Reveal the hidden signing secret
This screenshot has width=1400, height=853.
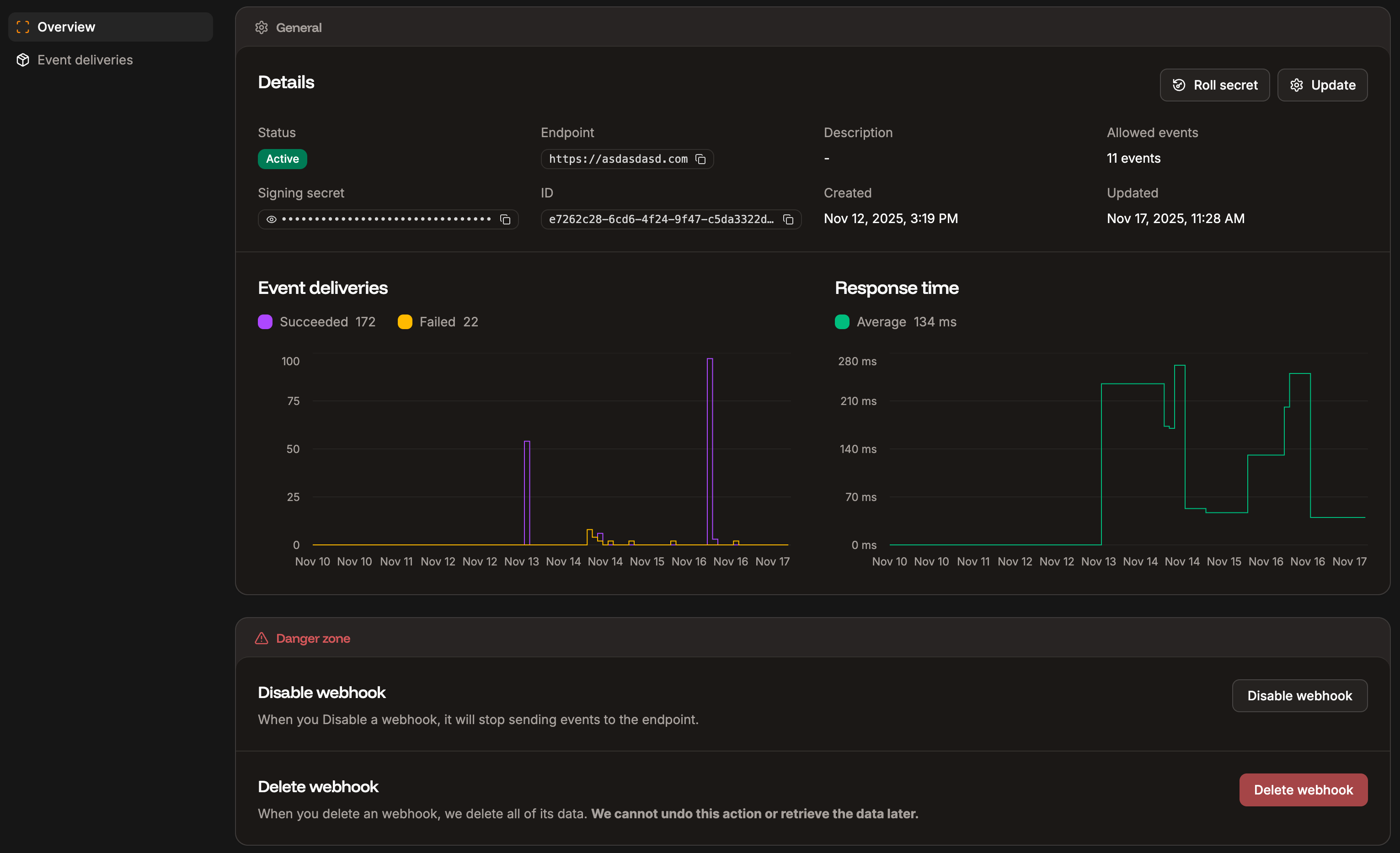pos(271,219)
